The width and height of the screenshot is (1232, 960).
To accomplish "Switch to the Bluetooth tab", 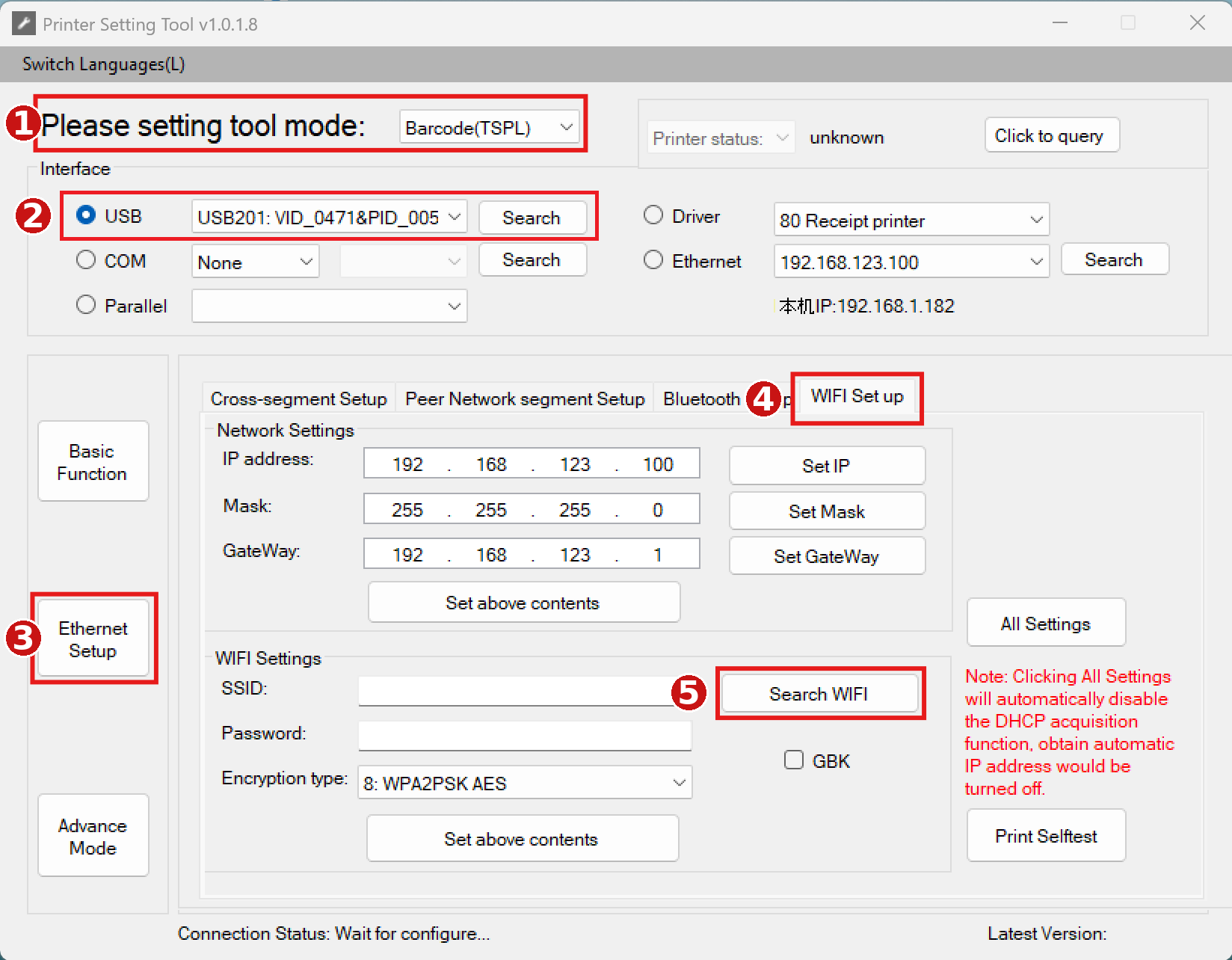I will click(x=701, y=399).
